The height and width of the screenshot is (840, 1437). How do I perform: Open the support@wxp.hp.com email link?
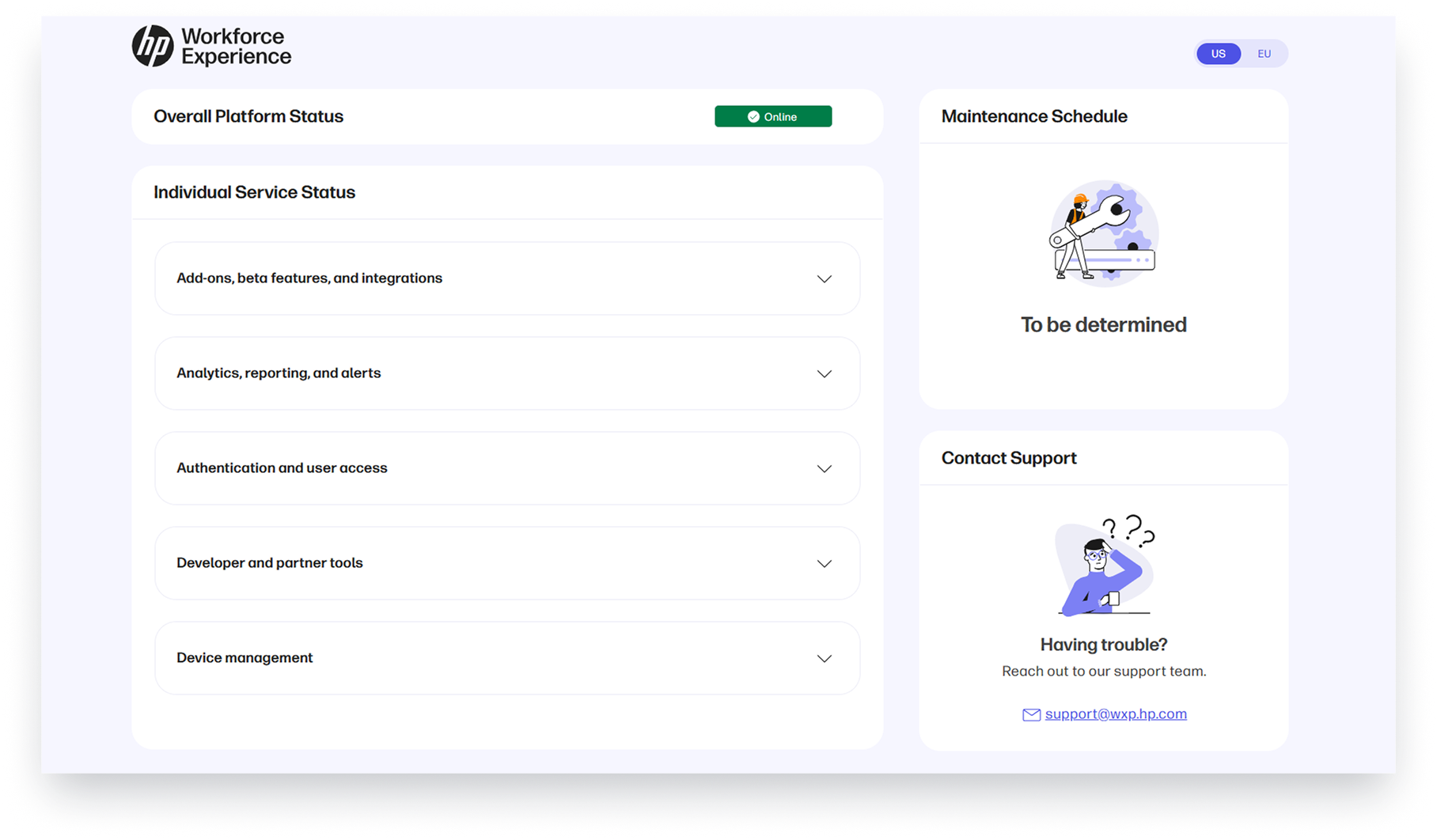(x=1115, y=714)
